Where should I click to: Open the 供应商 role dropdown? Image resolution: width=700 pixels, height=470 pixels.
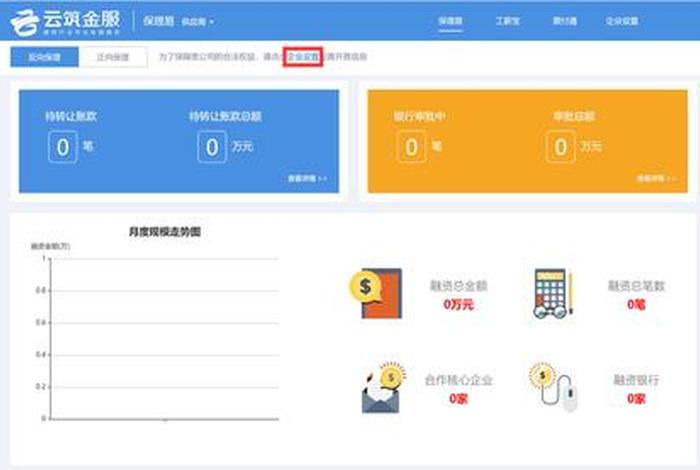point(197,21)
